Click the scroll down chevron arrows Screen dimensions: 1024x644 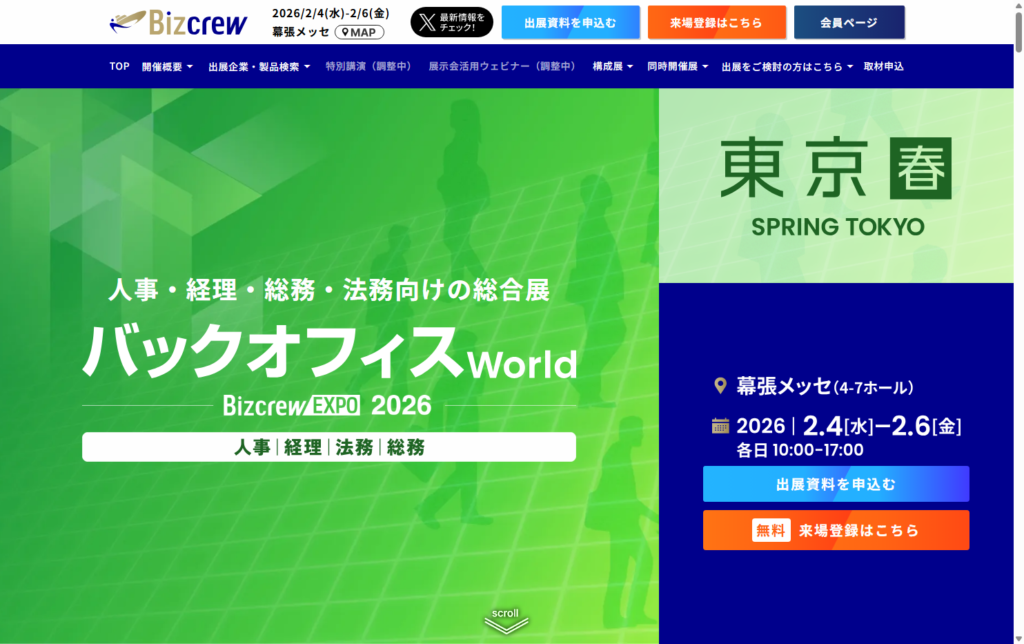(505, 624)
